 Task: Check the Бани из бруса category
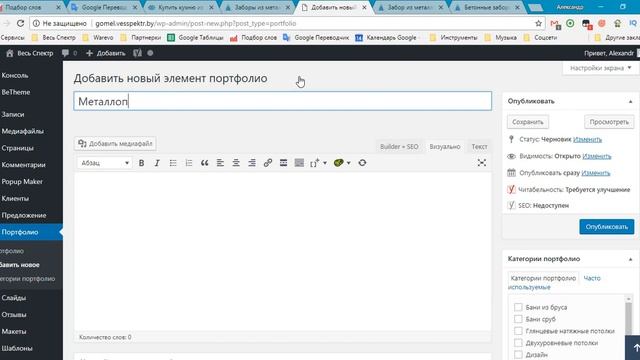518,307
